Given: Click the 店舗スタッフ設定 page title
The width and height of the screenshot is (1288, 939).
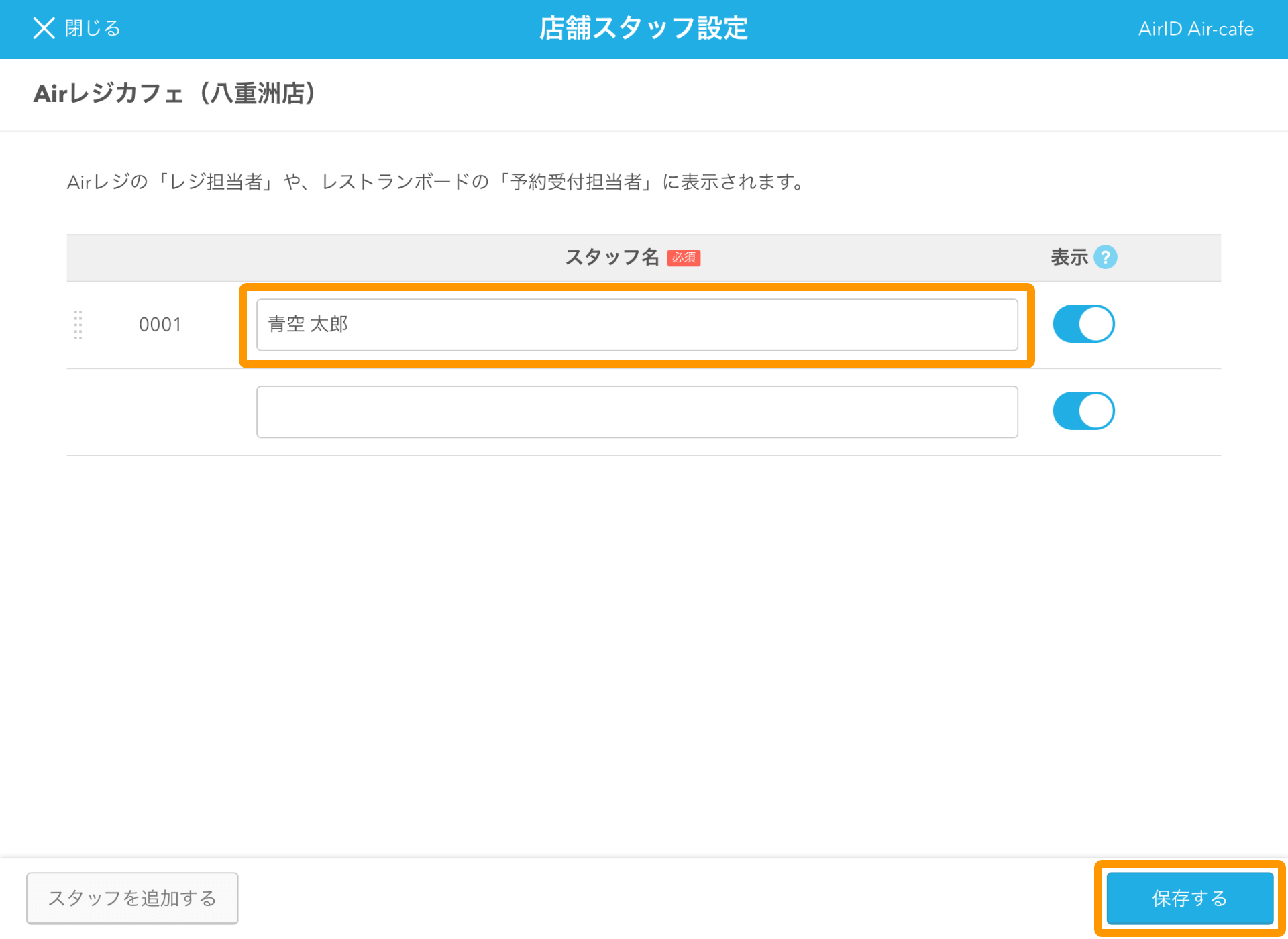Looking at the screenshot, I should pyautogui.click(x=643, y=29).
